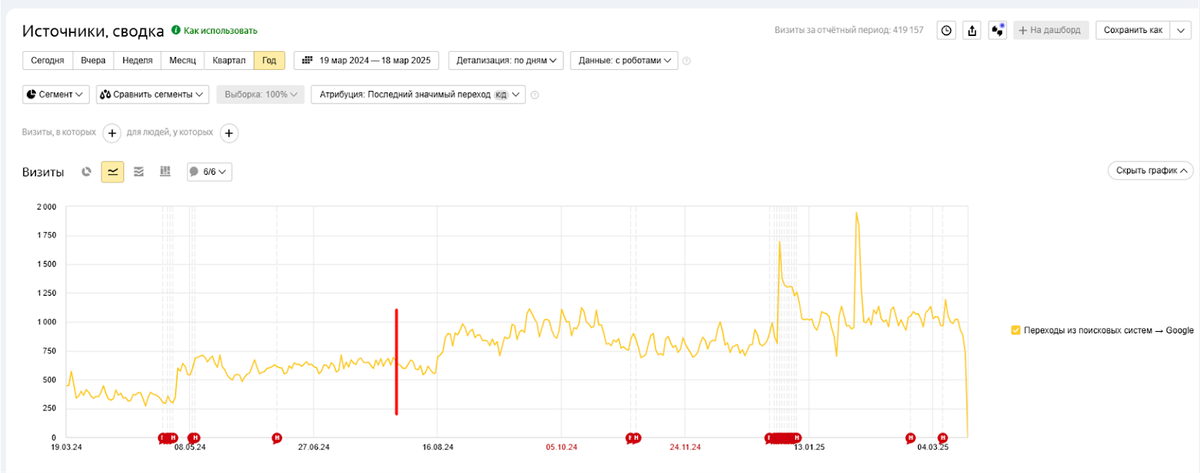Select the 'Неделя' period tab
1200x473 pixels.
click(137, 60)
